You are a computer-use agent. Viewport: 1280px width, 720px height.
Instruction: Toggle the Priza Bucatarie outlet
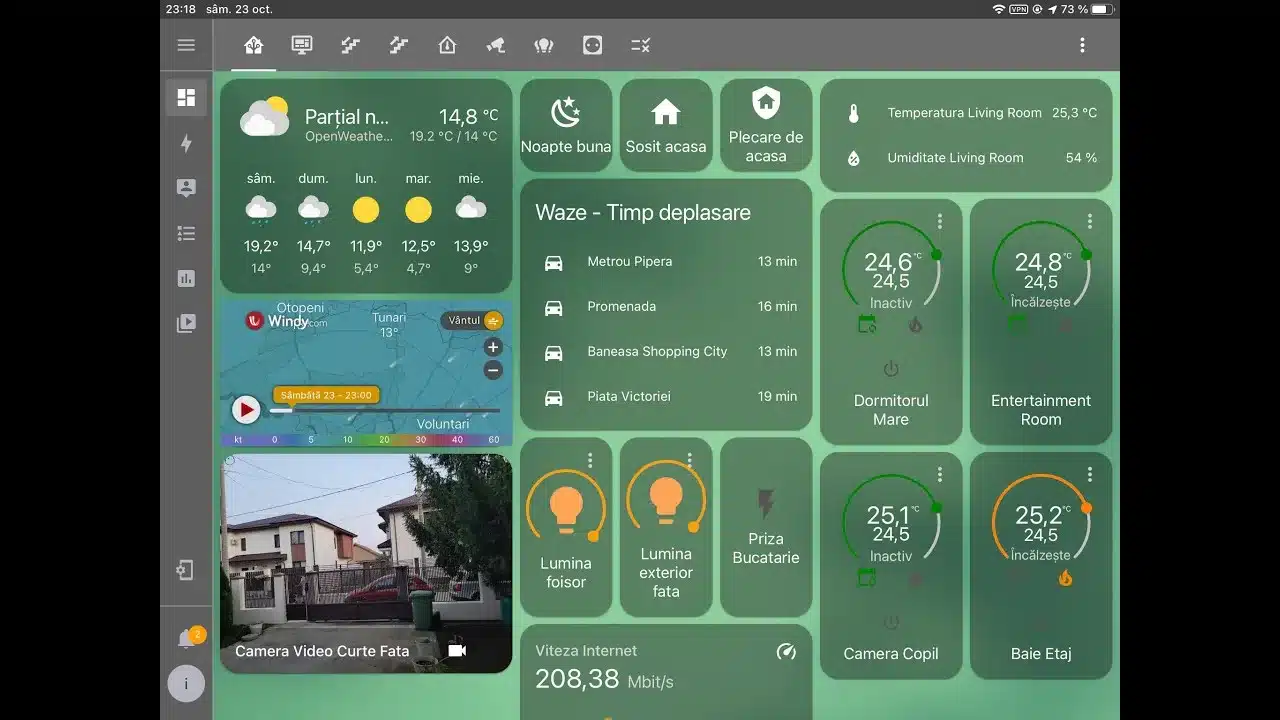click(x=766, y=504)
